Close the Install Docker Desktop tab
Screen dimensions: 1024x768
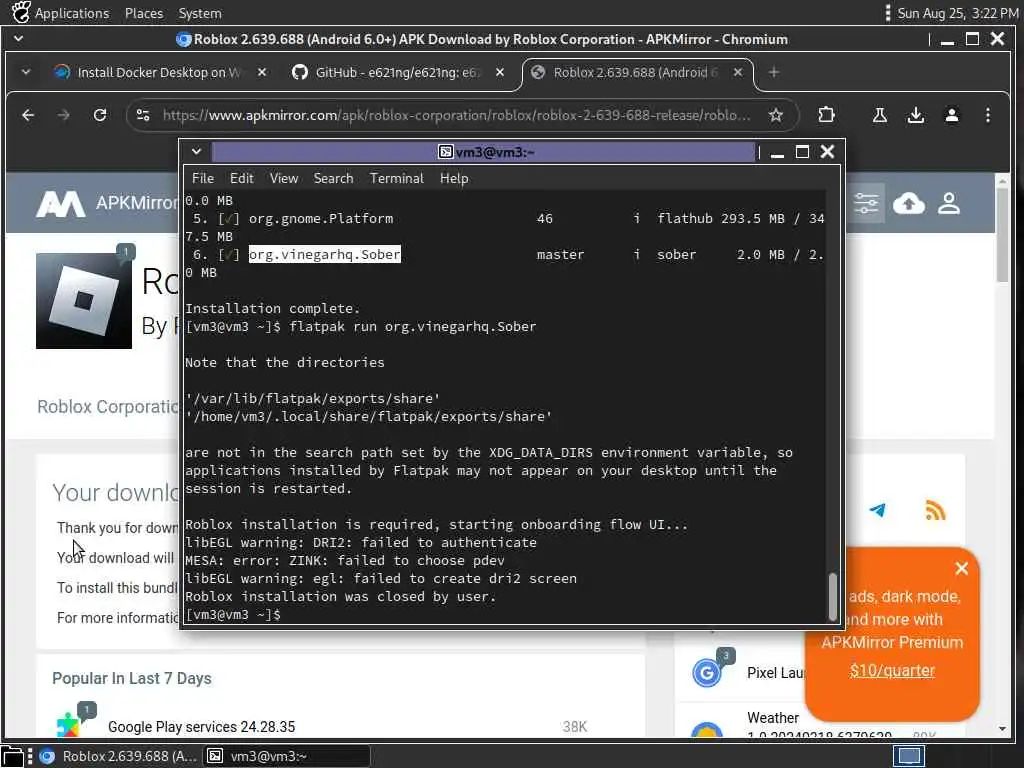[x=262, y=72]
